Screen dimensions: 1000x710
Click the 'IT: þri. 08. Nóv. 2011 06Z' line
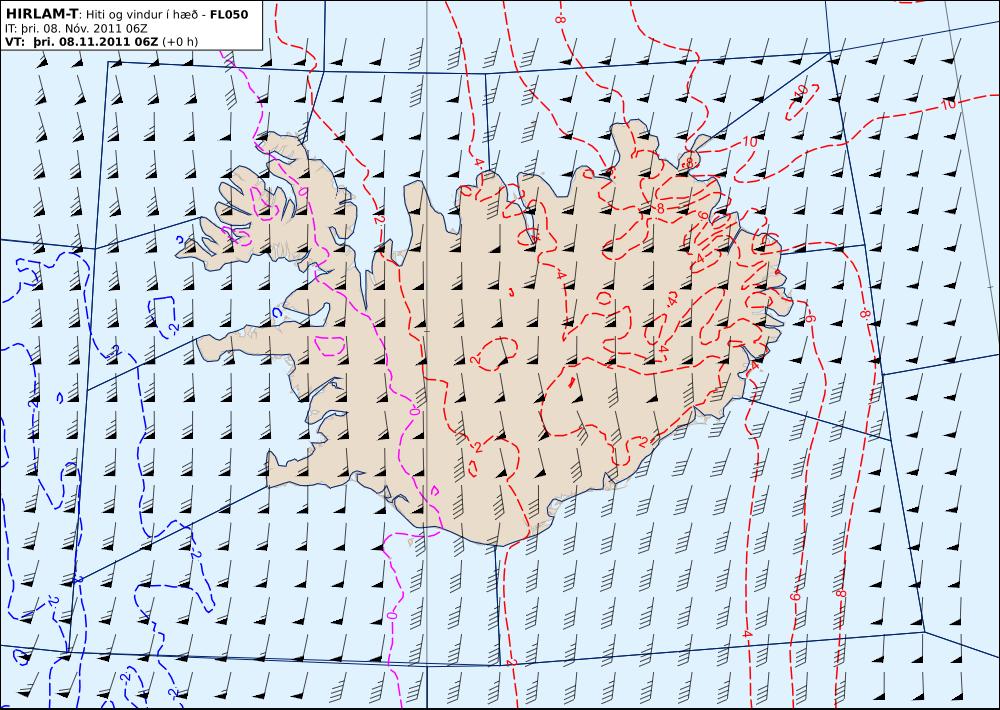click(x=76, y=29)
